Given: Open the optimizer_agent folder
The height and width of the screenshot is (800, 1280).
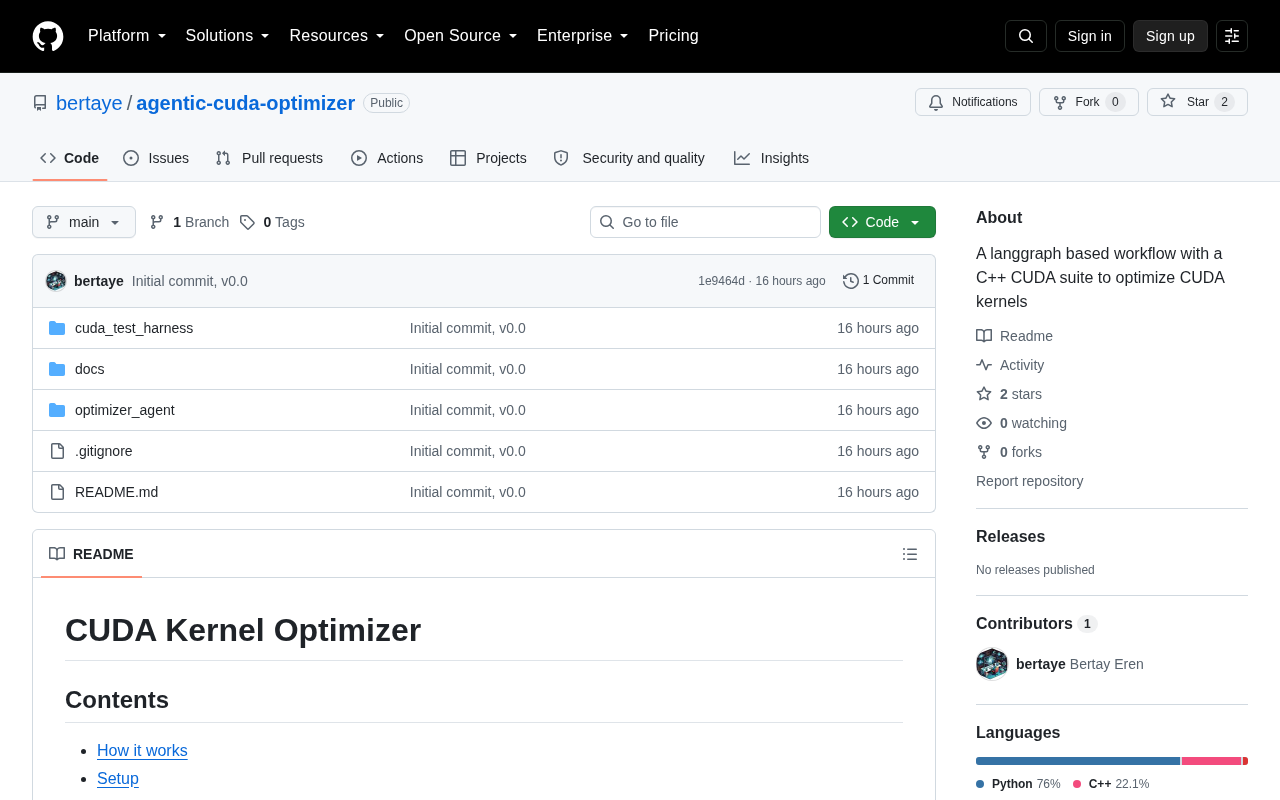Looking at the screenshot, I should click(125, 410).
